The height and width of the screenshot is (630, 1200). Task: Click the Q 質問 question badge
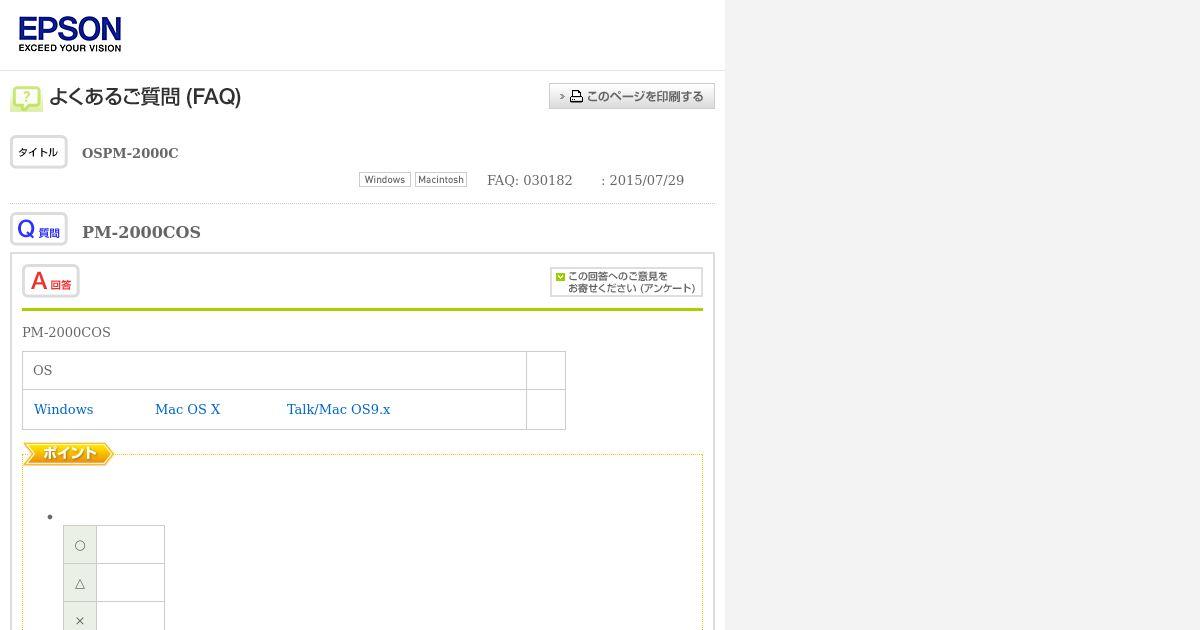pyautogui.click(x=39, y=229)
